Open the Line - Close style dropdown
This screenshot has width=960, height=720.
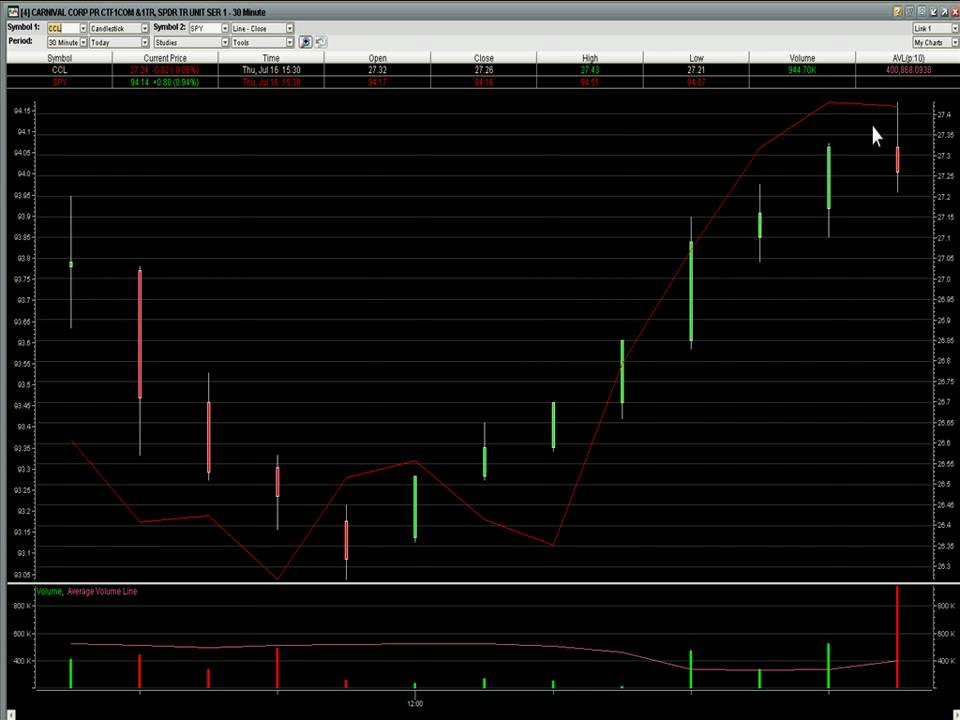pos(290,28)
